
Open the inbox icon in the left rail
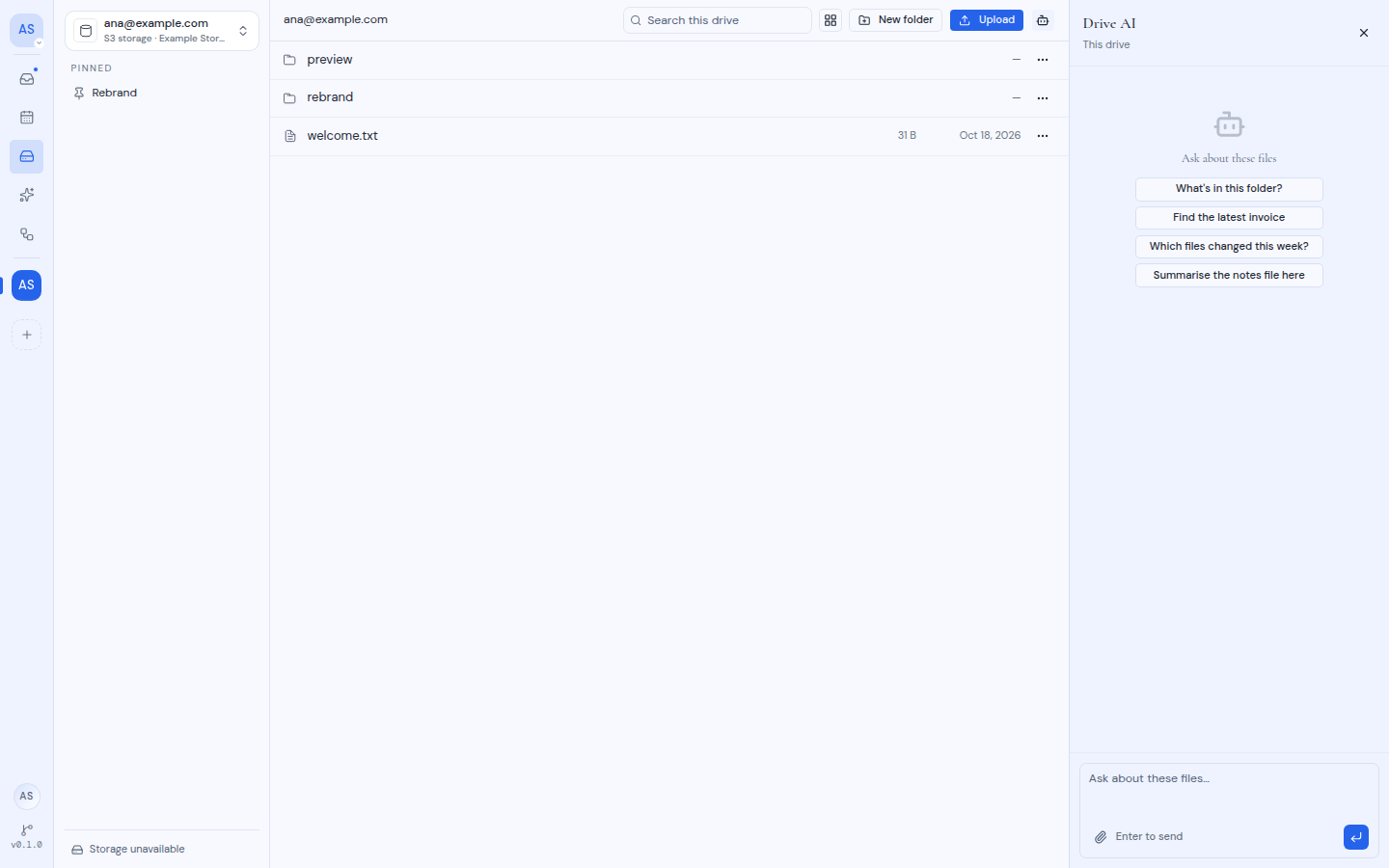[27, 79]
